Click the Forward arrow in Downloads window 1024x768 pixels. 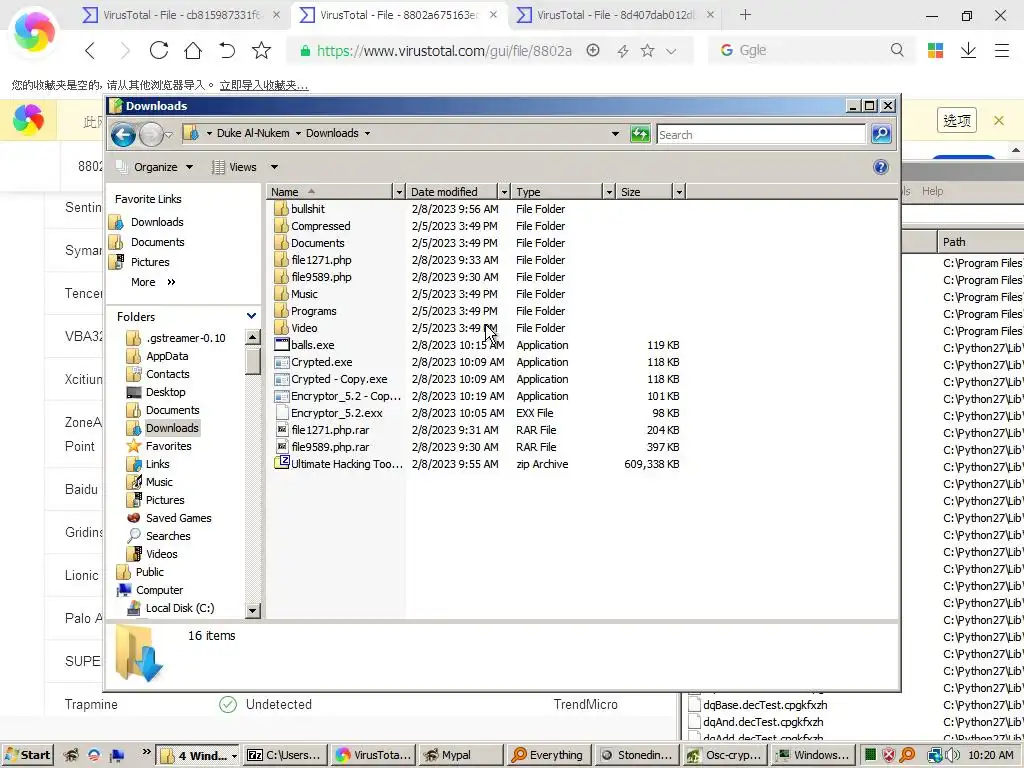point(152,135)
